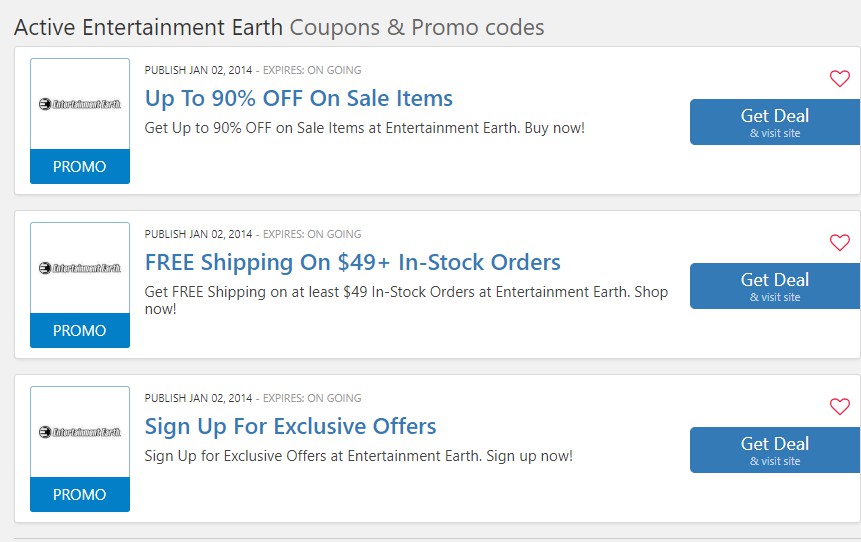Click the 90% OFF sale items description text

(364, 128)
